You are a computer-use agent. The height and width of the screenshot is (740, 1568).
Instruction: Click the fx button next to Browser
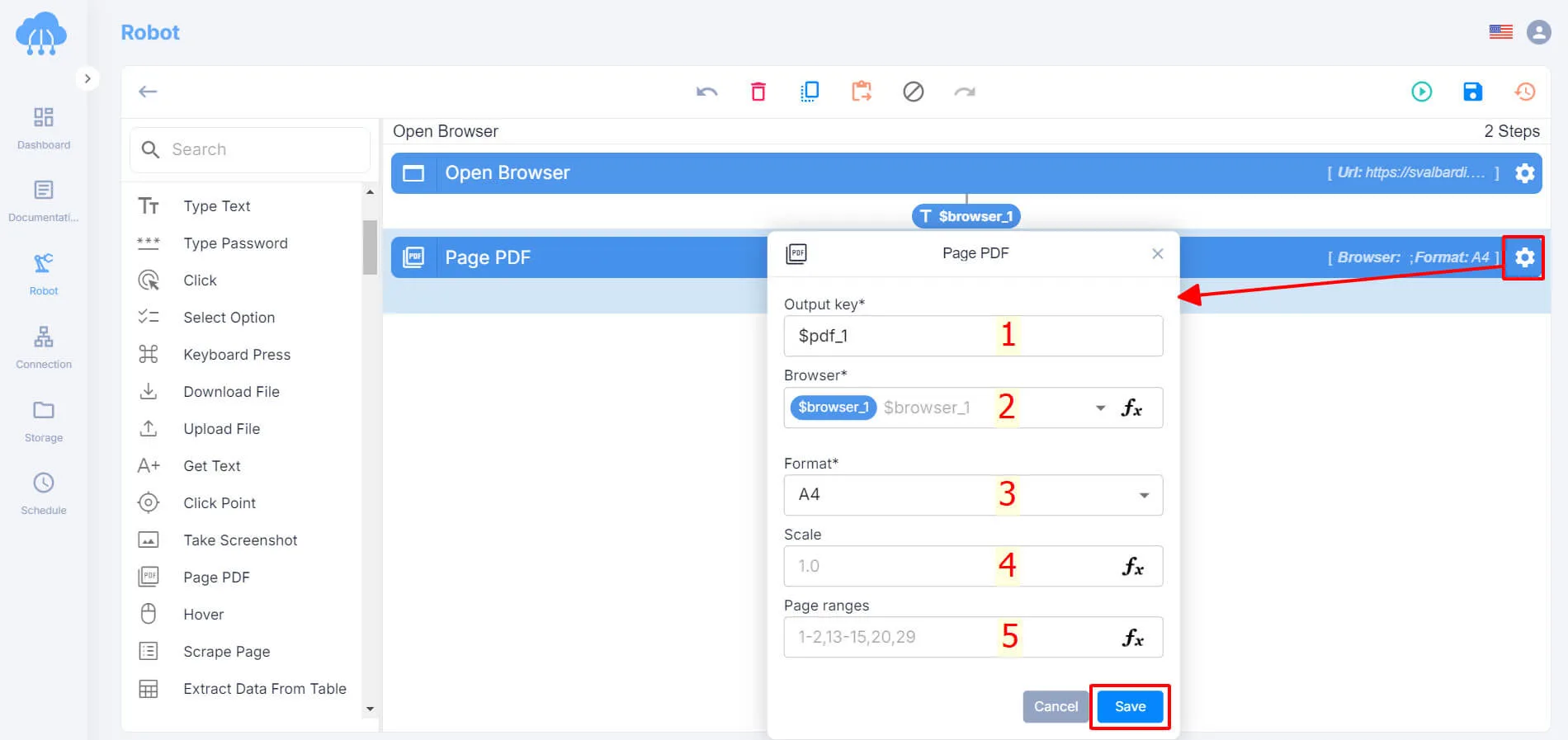point(1132,408)
